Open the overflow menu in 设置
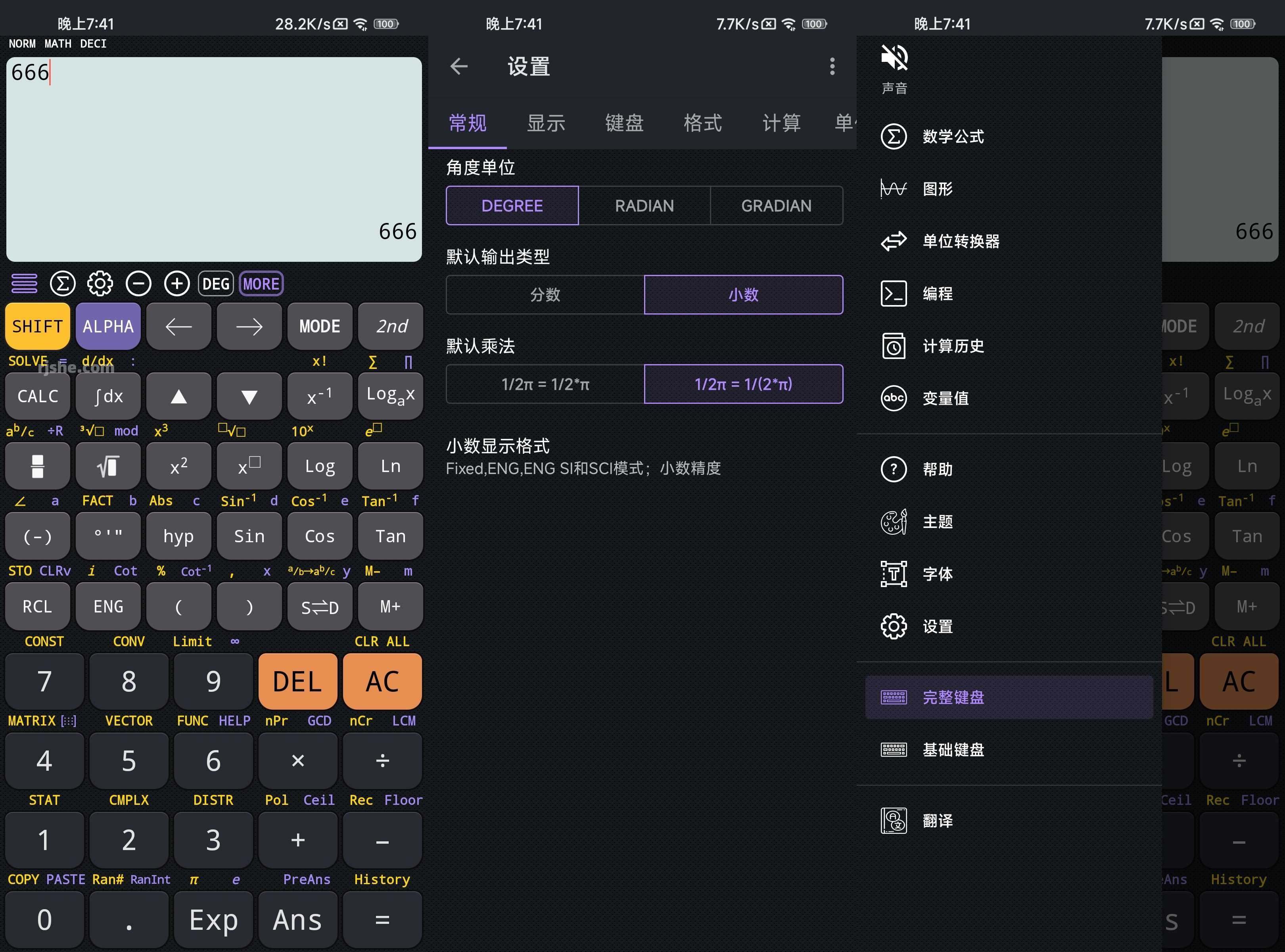Viewport: 1285px width, 952px height. pos(832,67)
